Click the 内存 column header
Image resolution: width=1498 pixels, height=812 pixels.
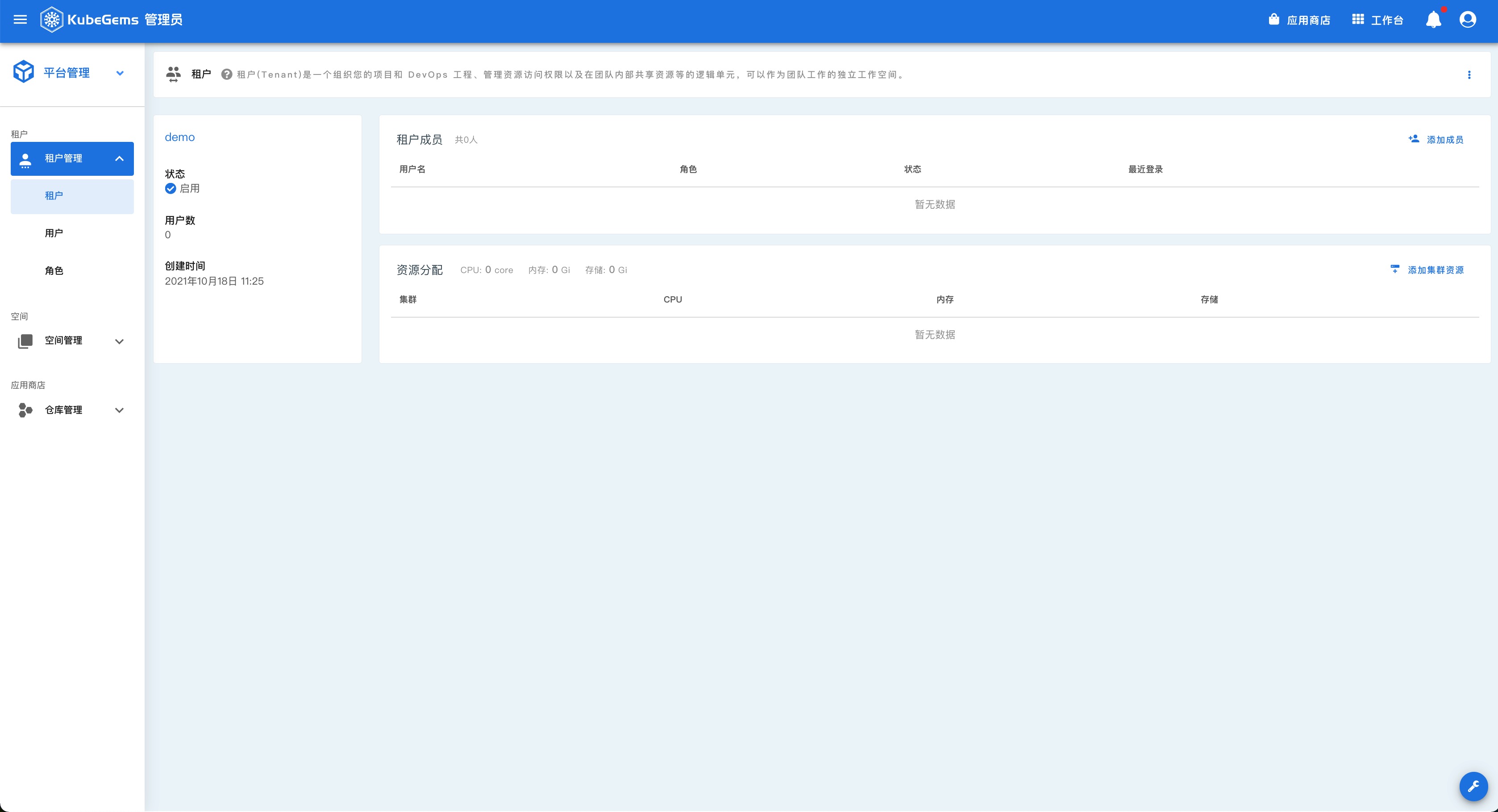click(945, 299)
